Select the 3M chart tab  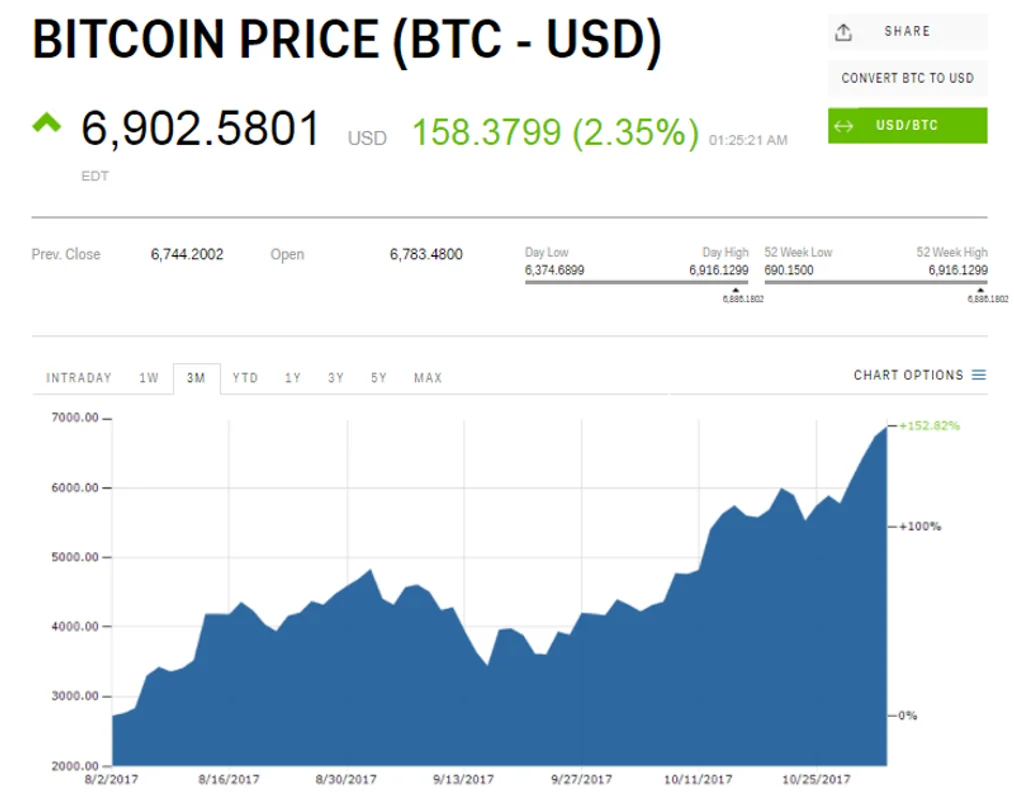196,378
